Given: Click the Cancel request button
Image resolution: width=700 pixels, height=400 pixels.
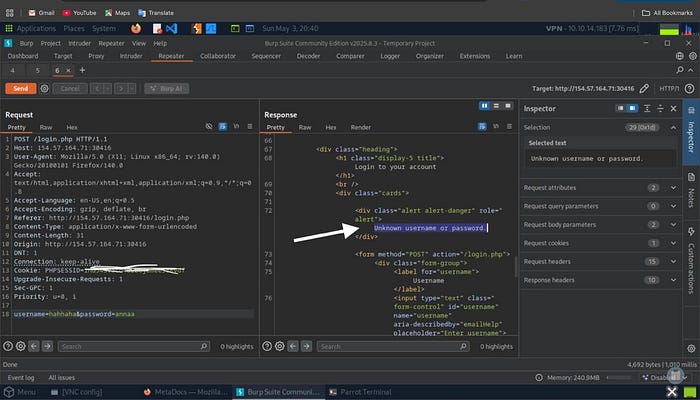Looking at the screenshot, I should [x=70, y=88].
